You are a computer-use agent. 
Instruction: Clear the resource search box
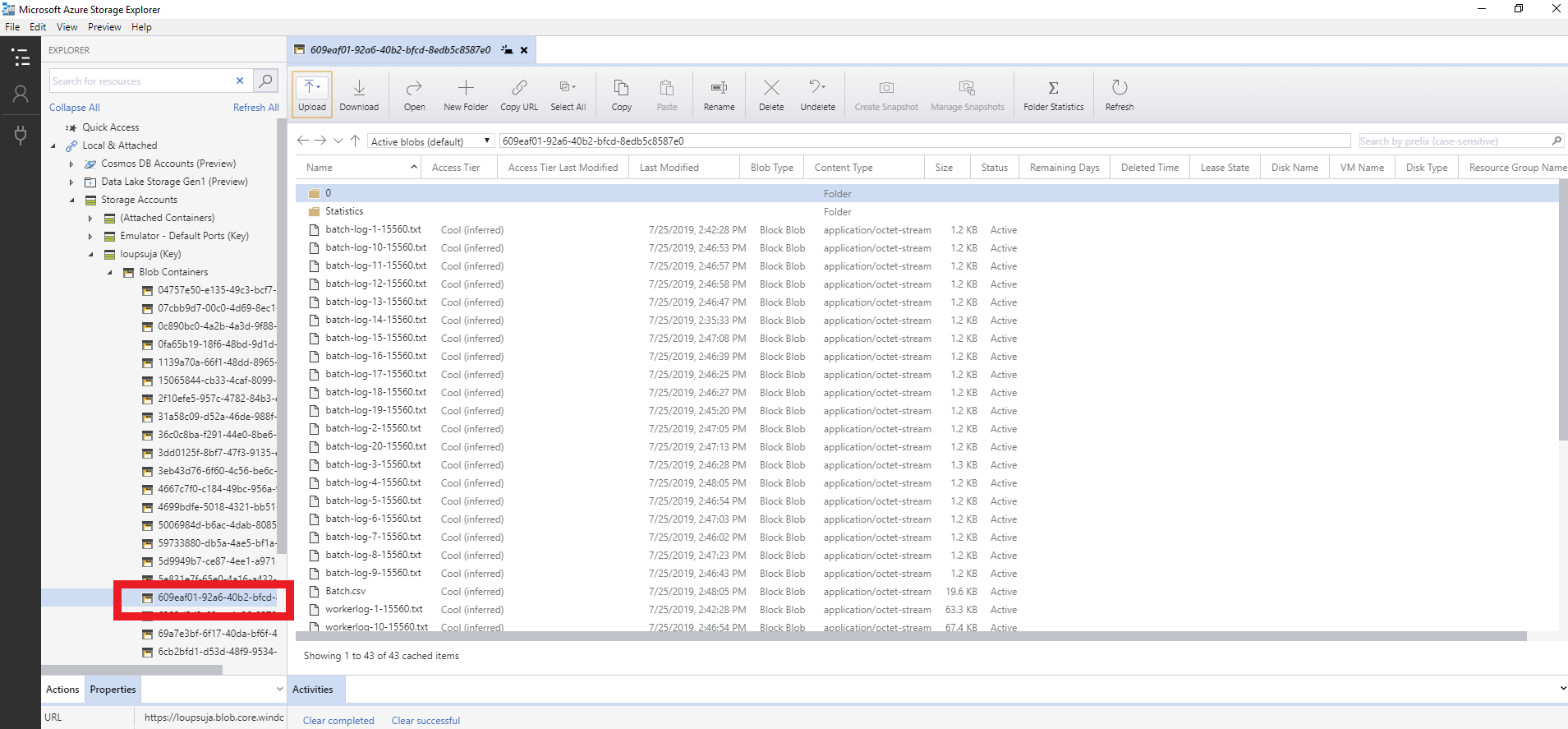pyautogui.click(x=240, y=81)
